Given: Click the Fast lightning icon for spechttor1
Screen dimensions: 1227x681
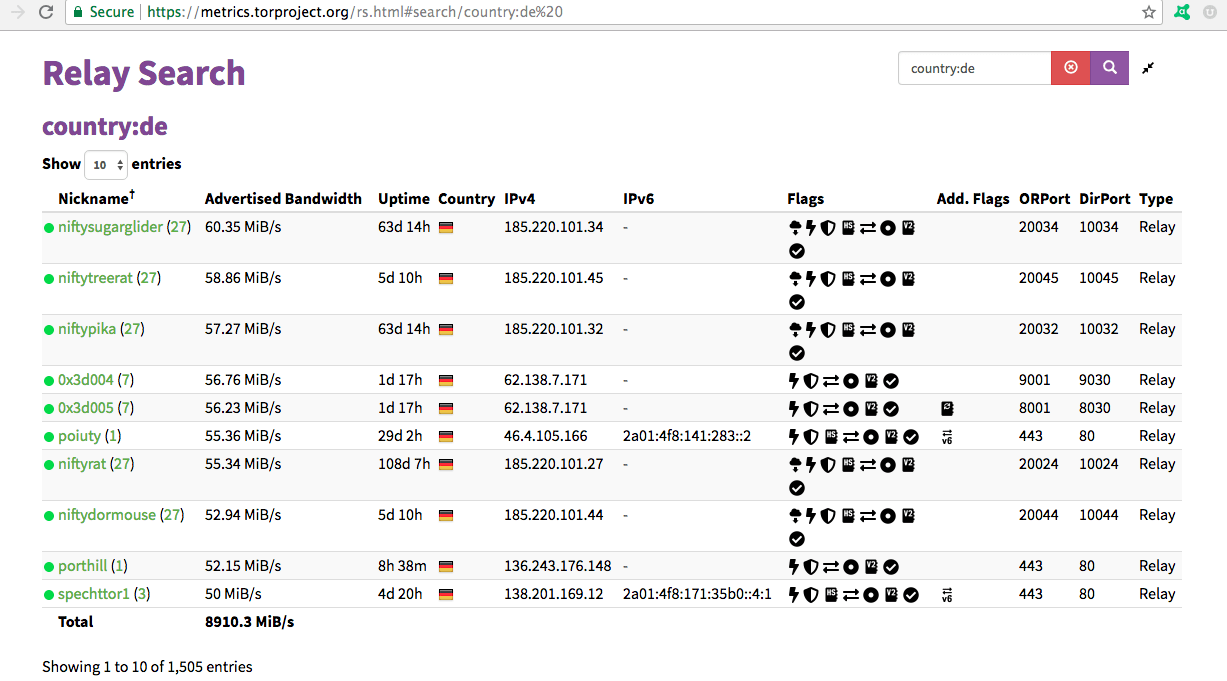Looking at the screenshot, I should [794, 594].
